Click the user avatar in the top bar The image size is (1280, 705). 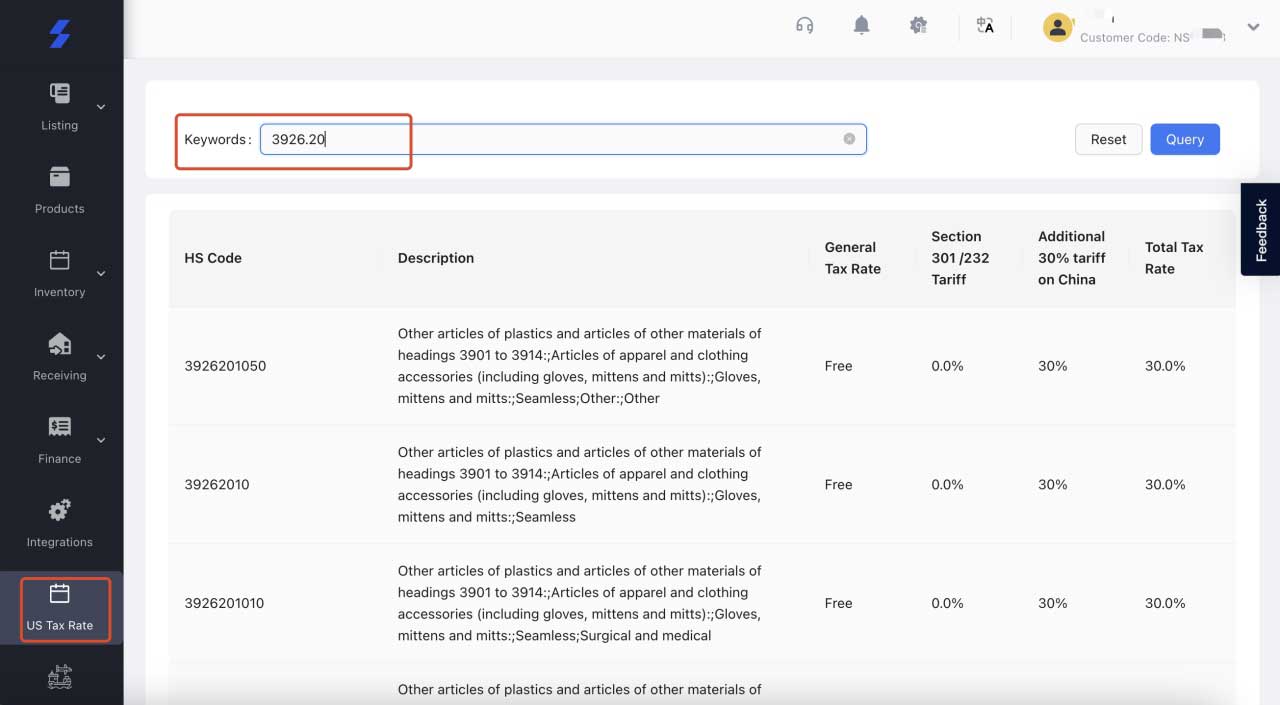click(x=1057, y=27)
